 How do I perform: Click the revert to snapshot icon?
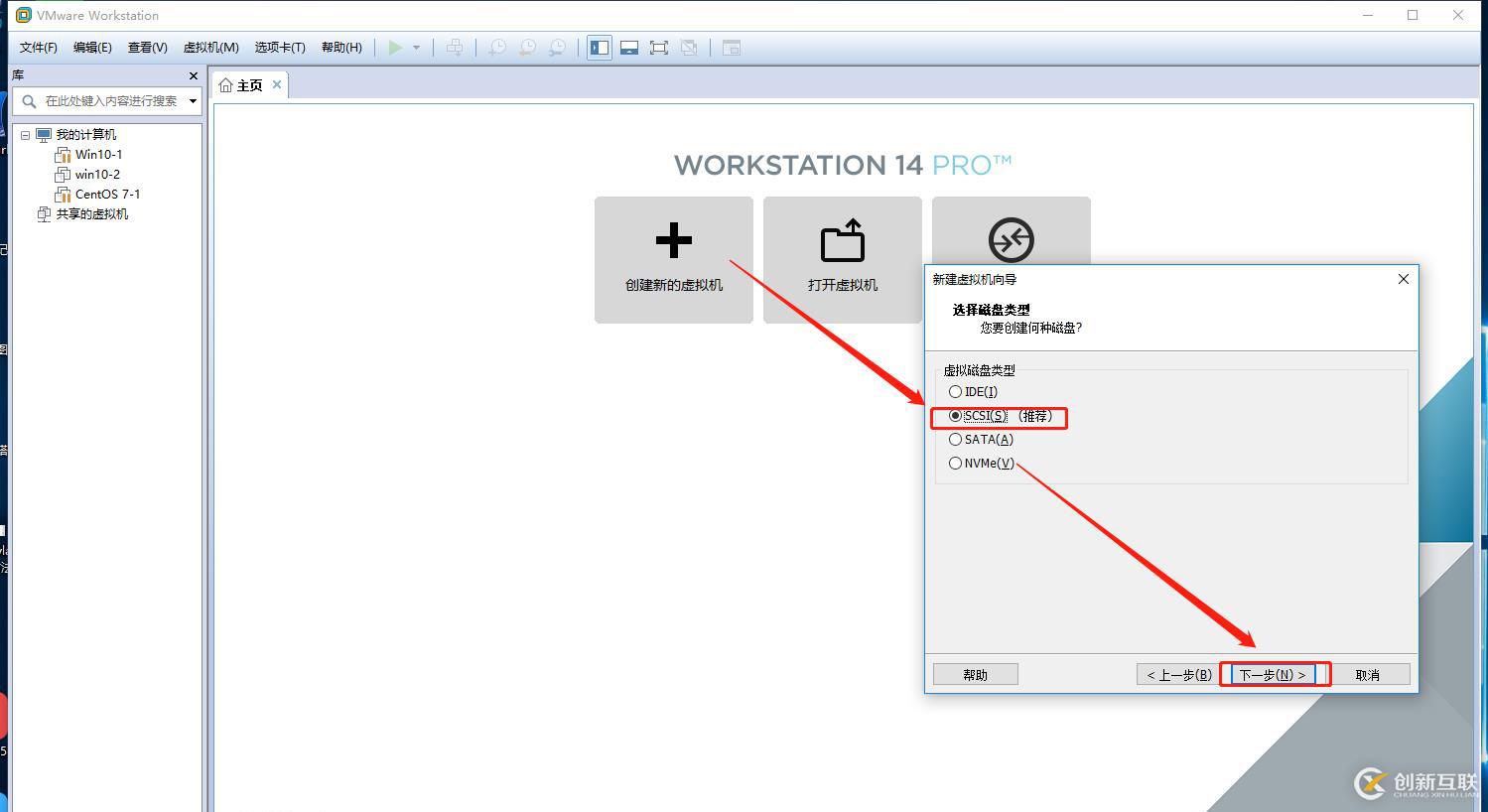pos(528,48)
